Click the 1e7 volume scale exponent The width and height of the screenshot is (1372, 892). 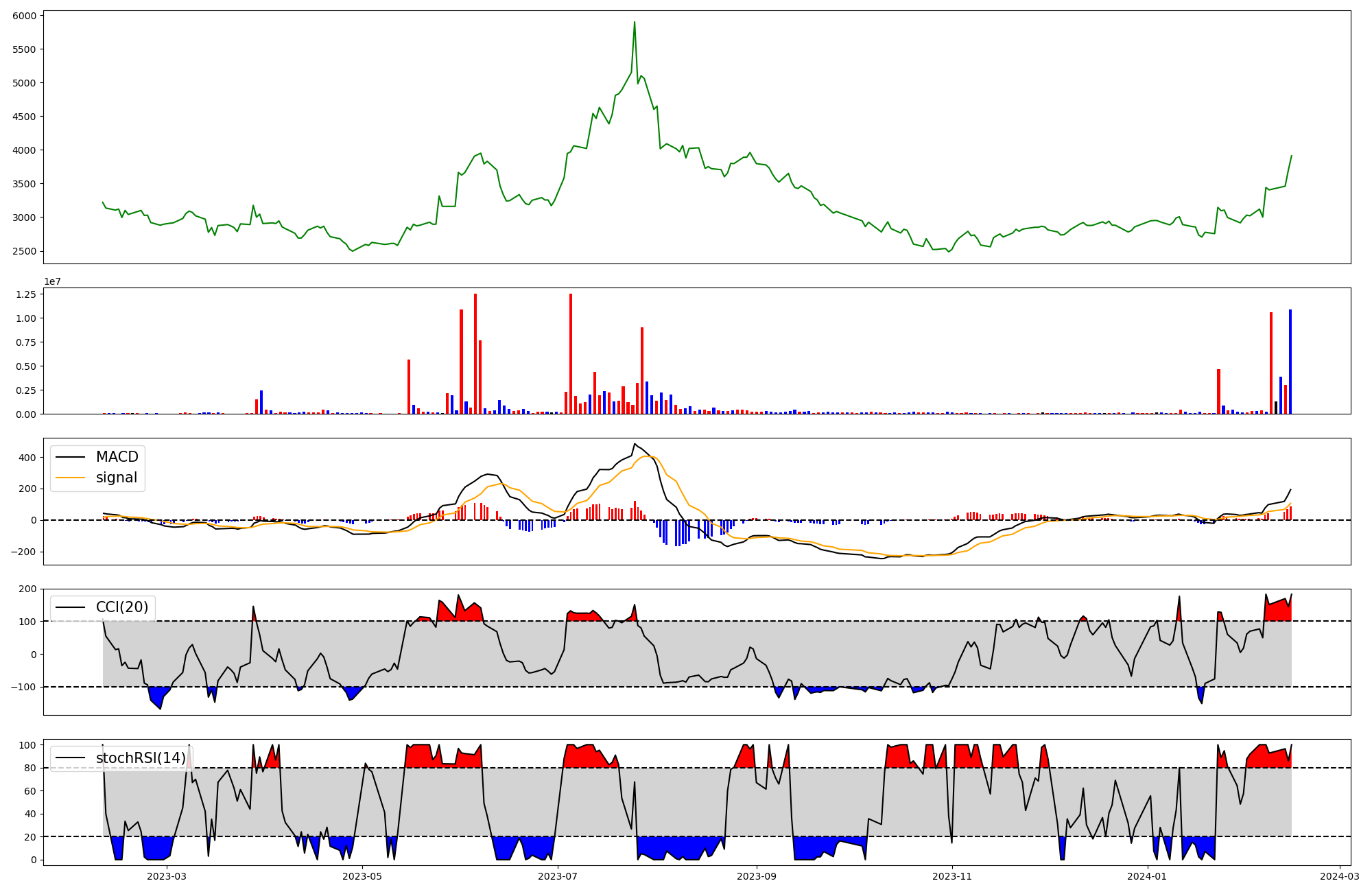coord(53,282)
